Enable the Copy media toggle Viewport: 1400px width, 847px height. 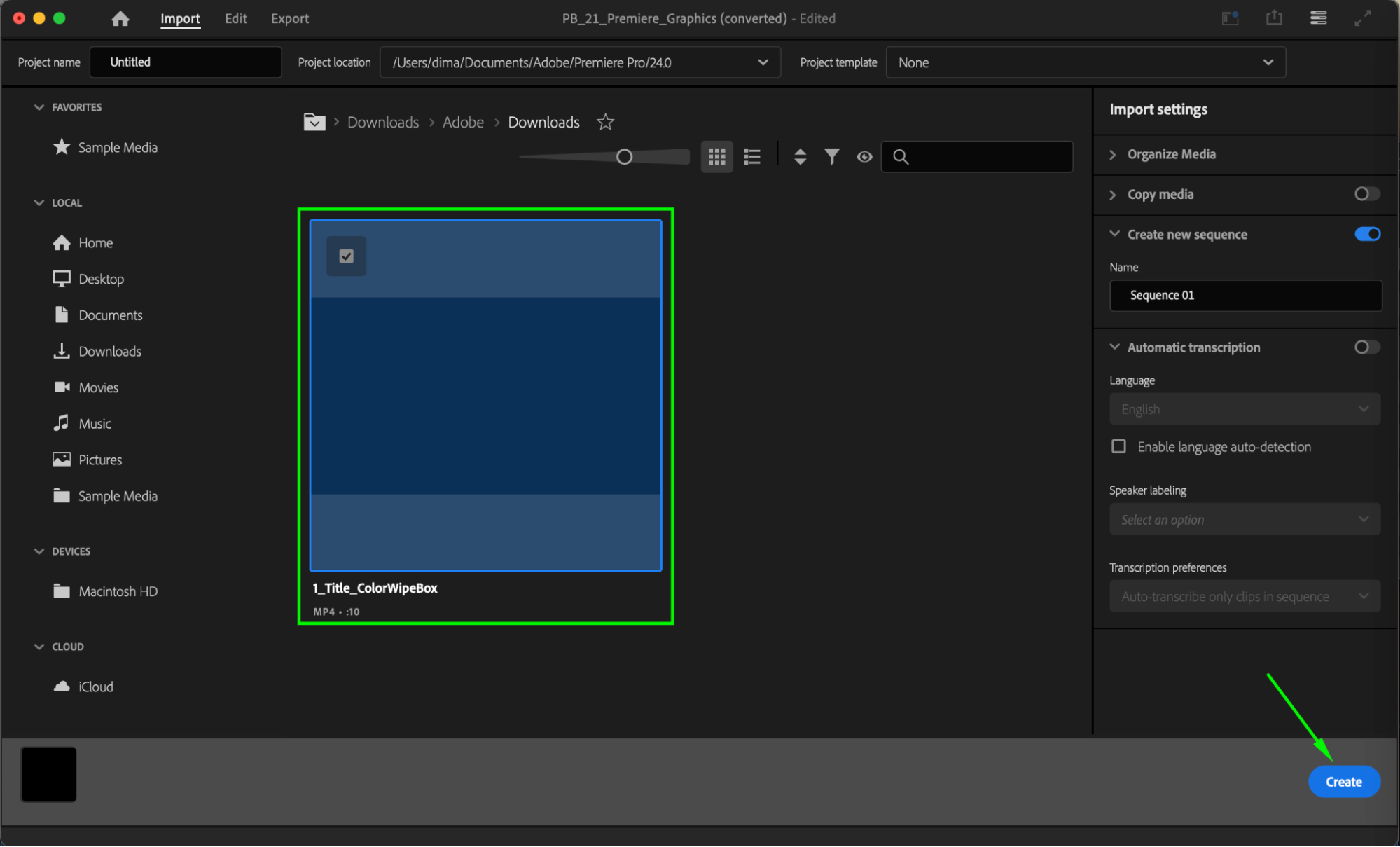coord(1366,194)
